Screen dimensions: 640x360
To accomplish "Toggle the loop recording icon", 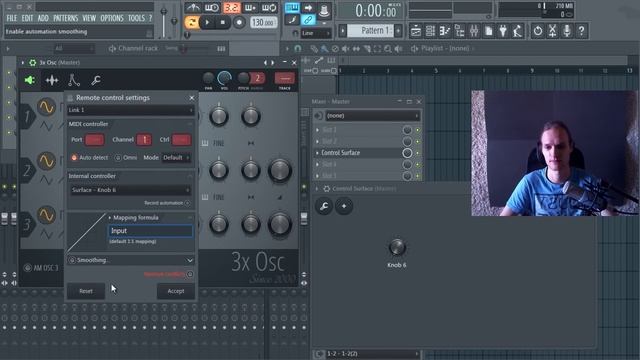I will pyautogui.click(x=269, y=7).
